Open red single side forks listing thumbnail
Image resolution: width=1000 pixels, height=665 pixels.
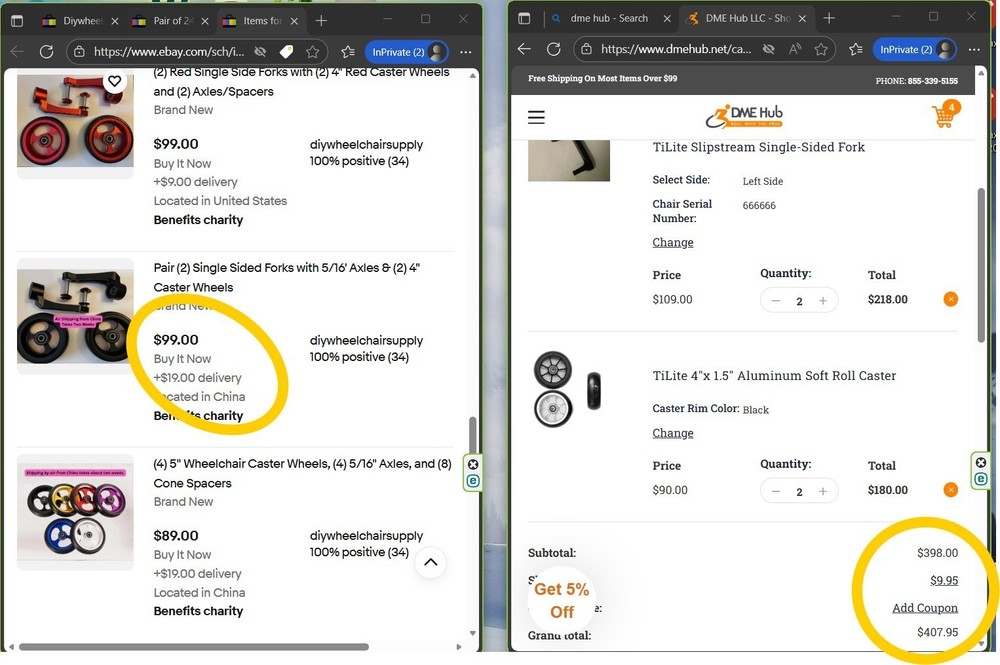75,121
